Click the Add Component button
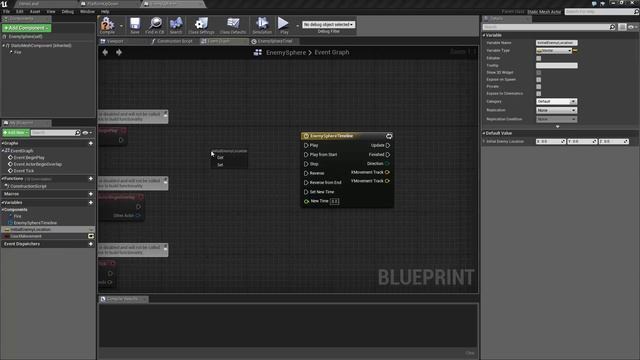Viewport: 640px width, 360px height. tap(27, 28)
